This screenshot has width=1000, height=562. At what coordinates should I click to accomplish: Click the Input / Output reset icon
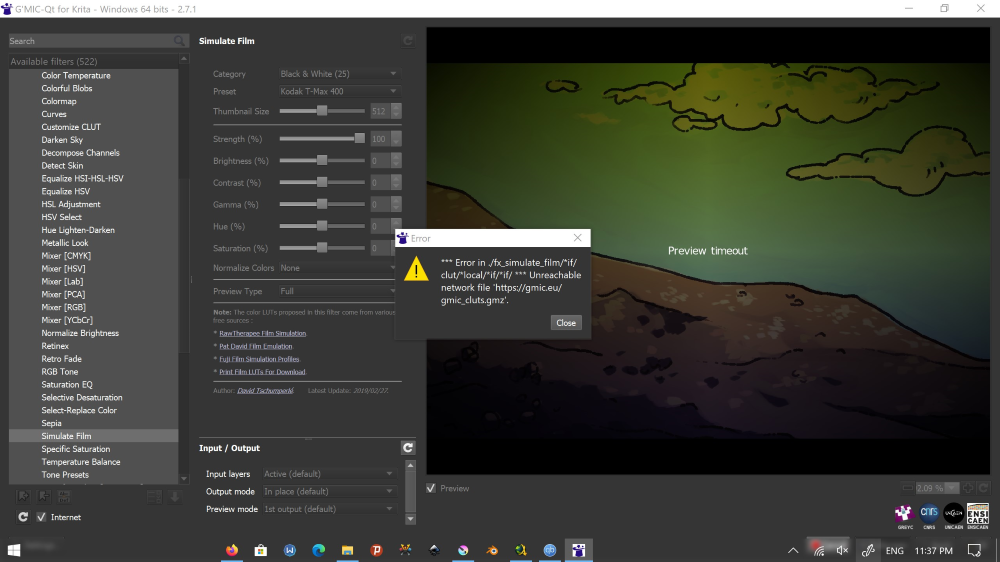[408, 448]
